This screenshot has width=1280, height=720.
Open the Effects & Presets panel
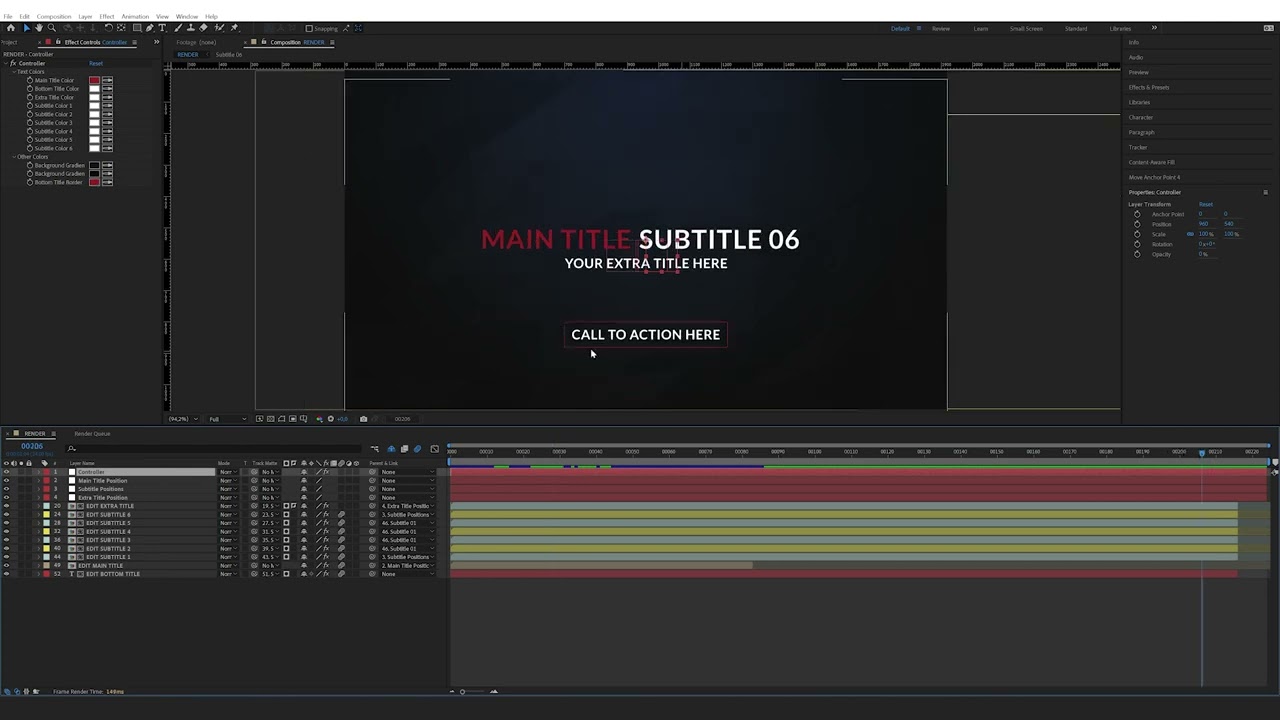click(x=1149, y=87)
